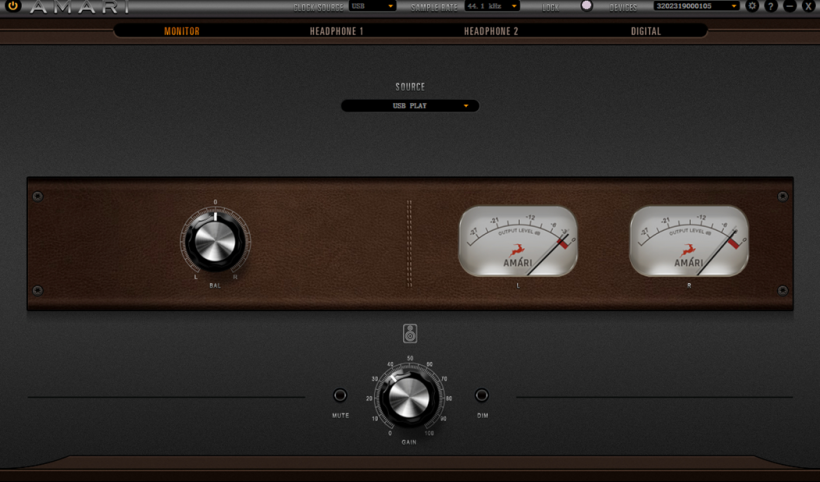820x482 pixels.
Task: Open the Source USB PLAY dropdown
Action: point(410,106)
